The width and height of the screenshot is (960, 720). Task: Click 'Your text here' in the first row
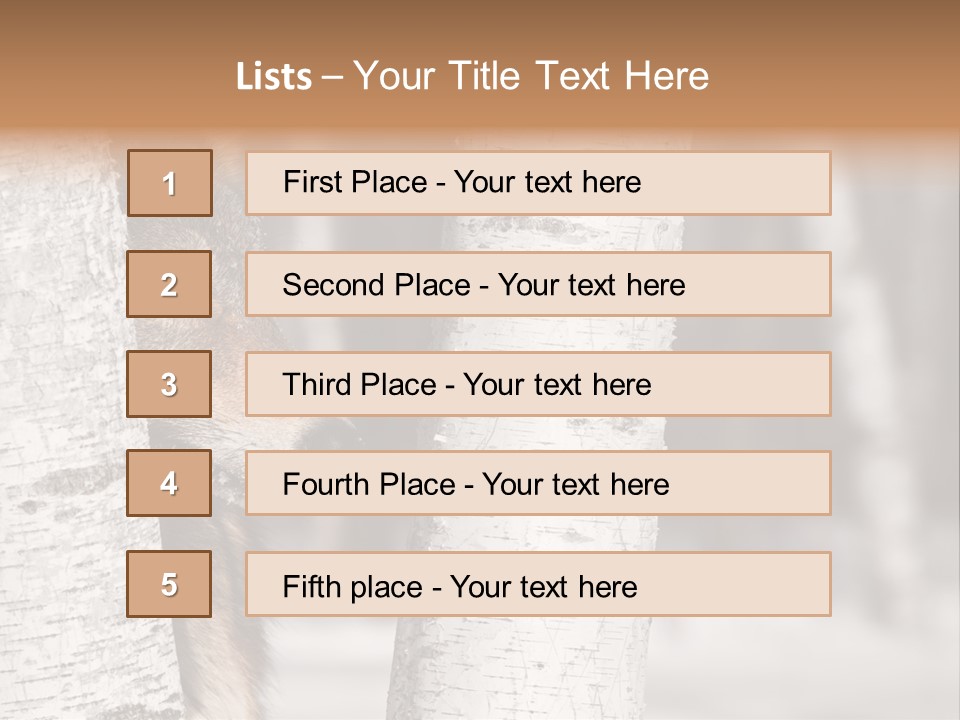tap(547, 182)
